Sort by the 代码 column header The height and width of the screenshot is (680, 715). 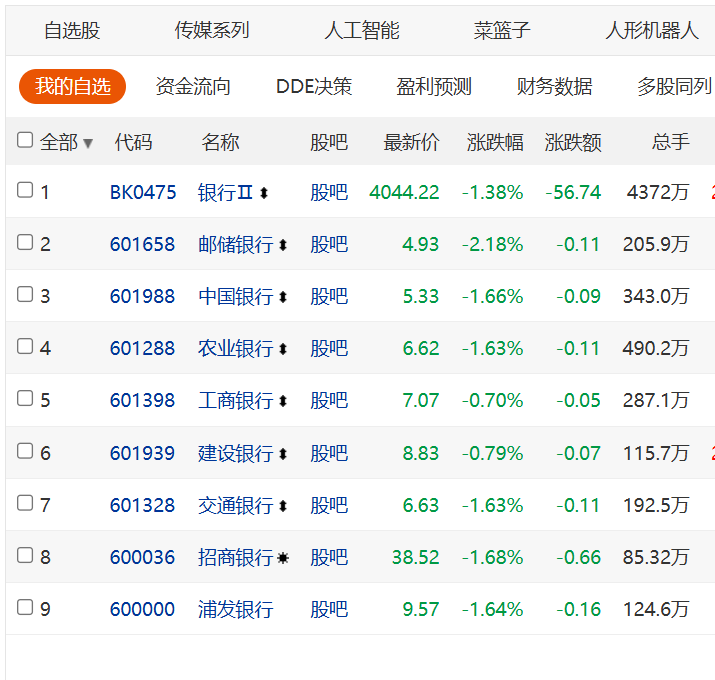click(x=133, y=142)
